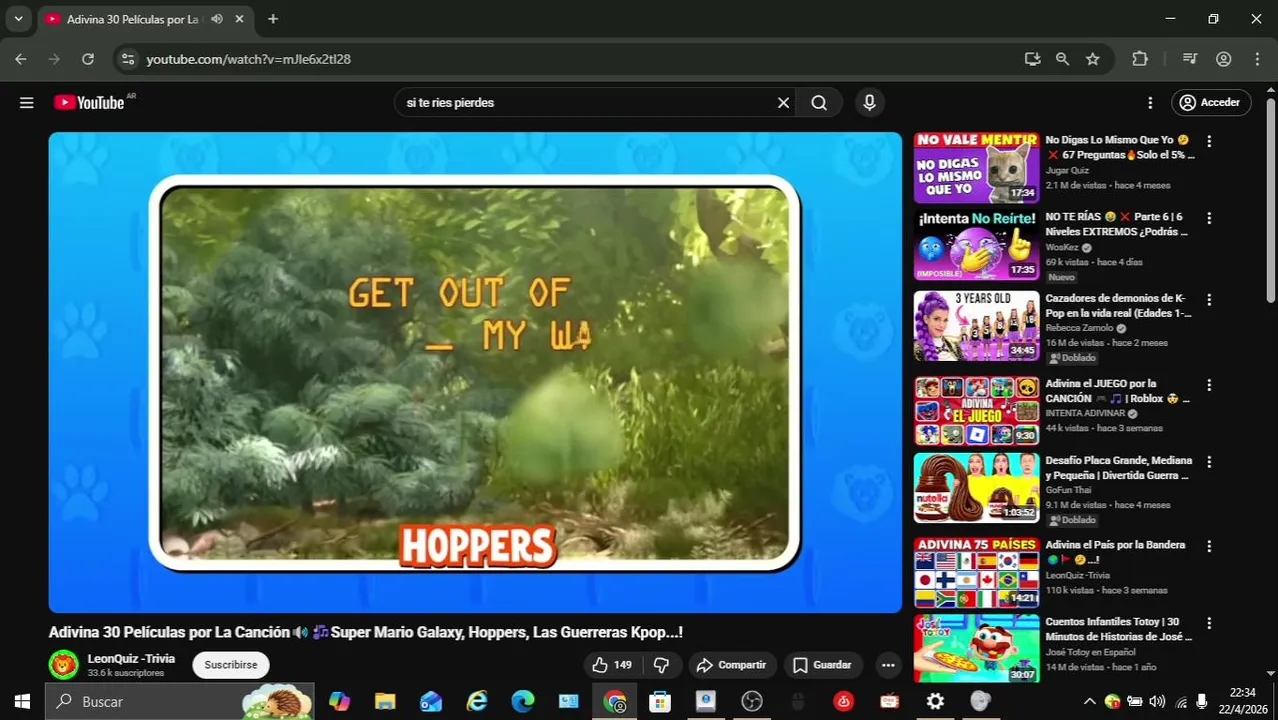Open the 'Cazadores de demonios de K-Pop' thumbnail
The image size is (1278, 720).
point(976,326)
